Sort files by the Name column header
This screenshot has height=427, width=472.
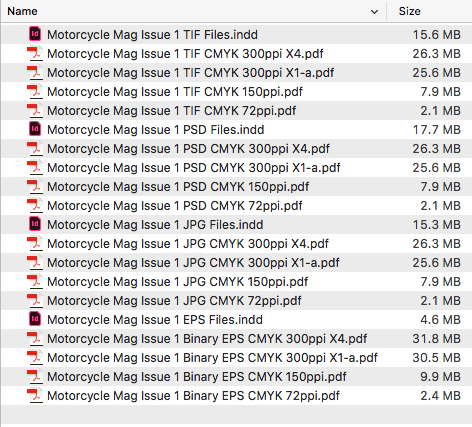point(22,11)
